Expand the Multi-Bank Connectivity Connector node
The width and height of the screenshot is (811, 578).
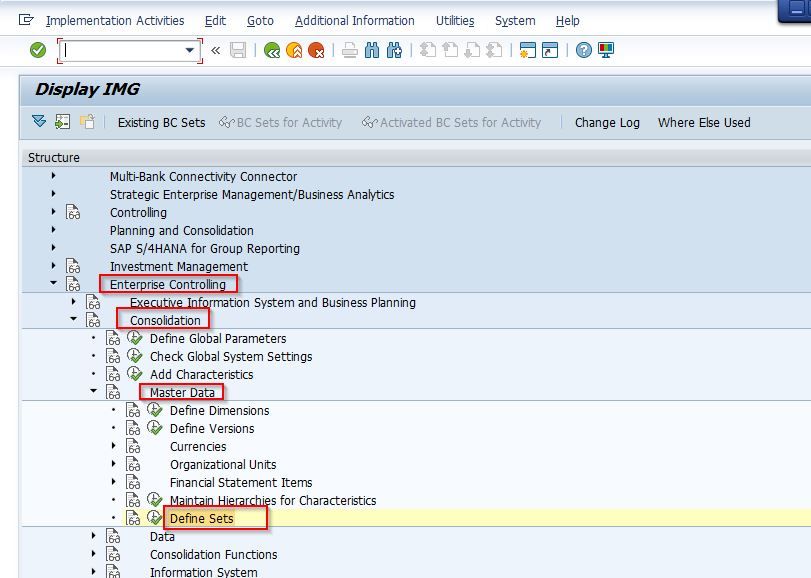point(53,176)
